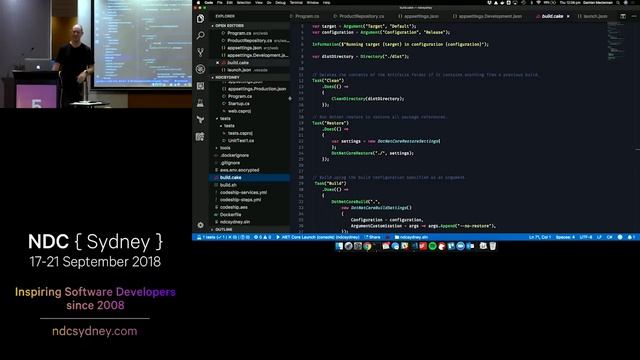Open Dockerfile in the explorer
The width and height of the screenshot is (640, 360).
(x=231, y=214)
